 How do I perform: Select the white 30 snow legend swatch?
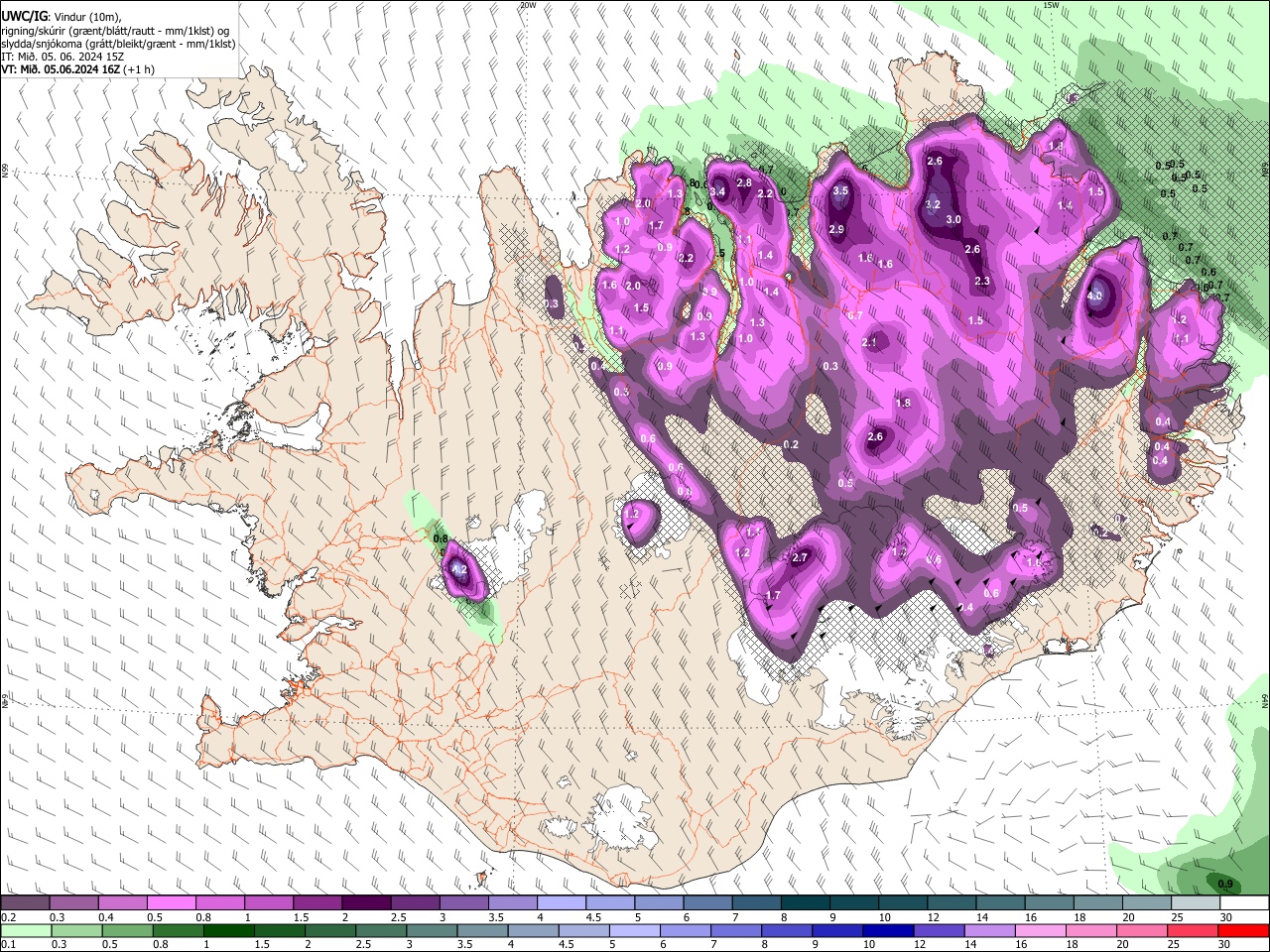pos(1244,903)
